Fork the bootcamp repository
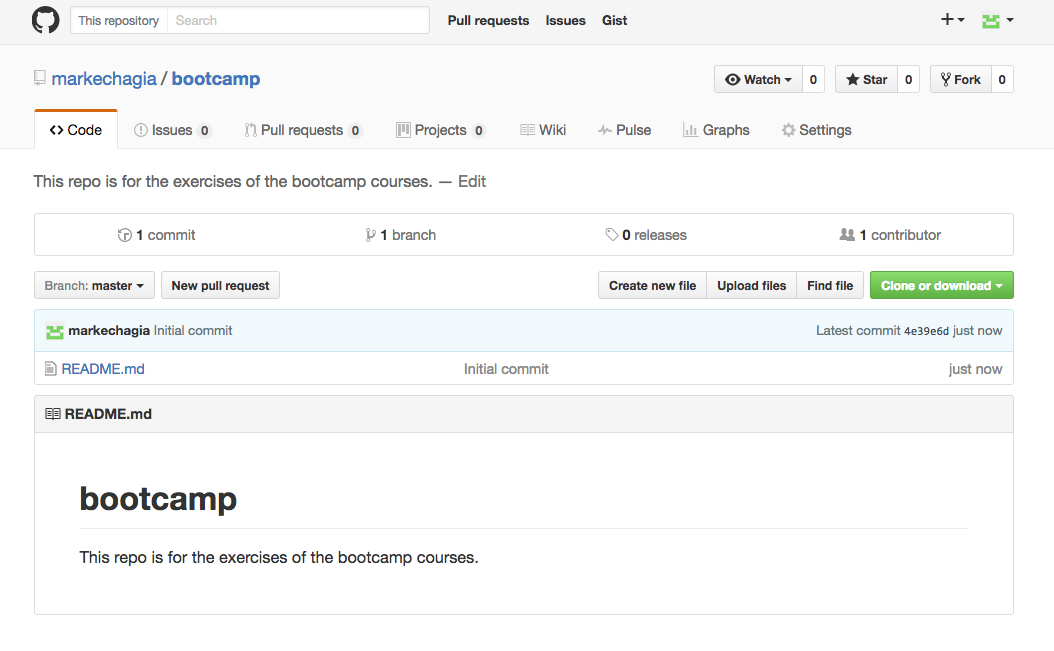Viewport: 1054px width, 651px height. [961, 79]
